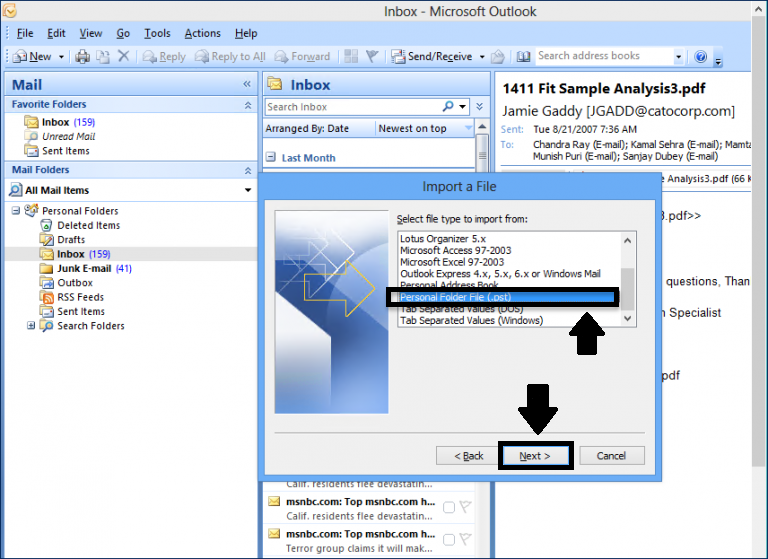Click the Search Inbox field
The width and height of the screenshot is (768, 559).
(x=354, y=107)
